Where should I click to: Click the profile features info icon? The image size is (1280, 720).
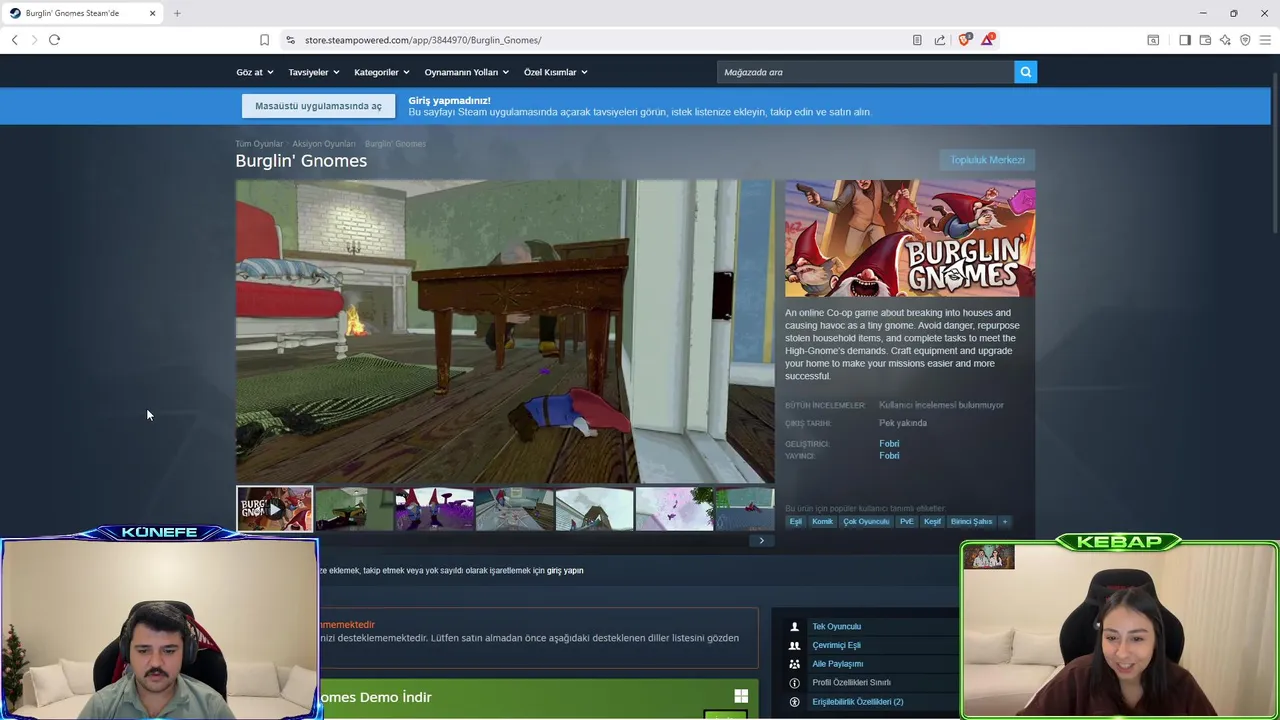(x=794, y=682)
